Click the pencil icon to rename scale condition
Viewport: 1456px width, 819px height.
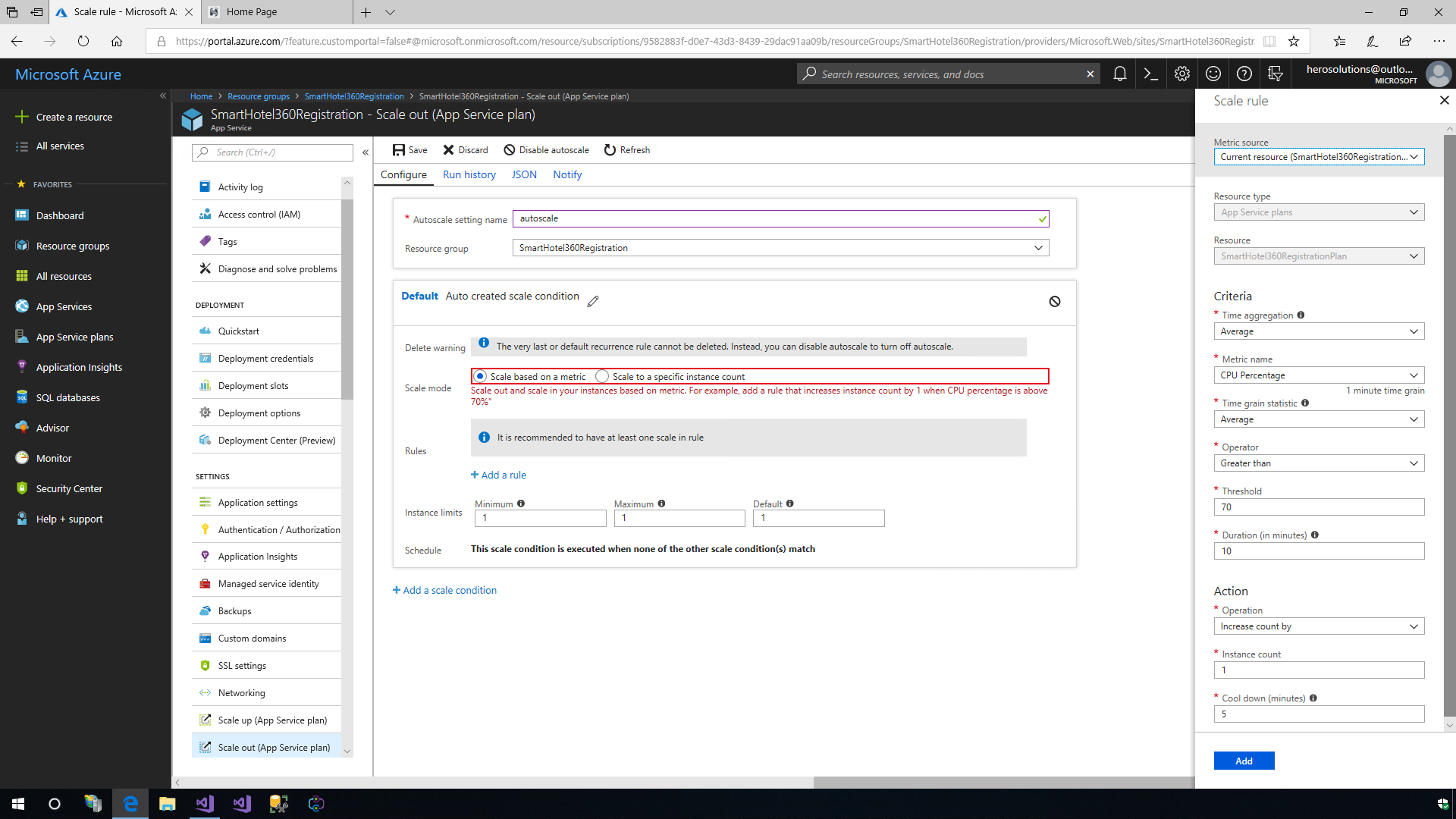[593, 301]
